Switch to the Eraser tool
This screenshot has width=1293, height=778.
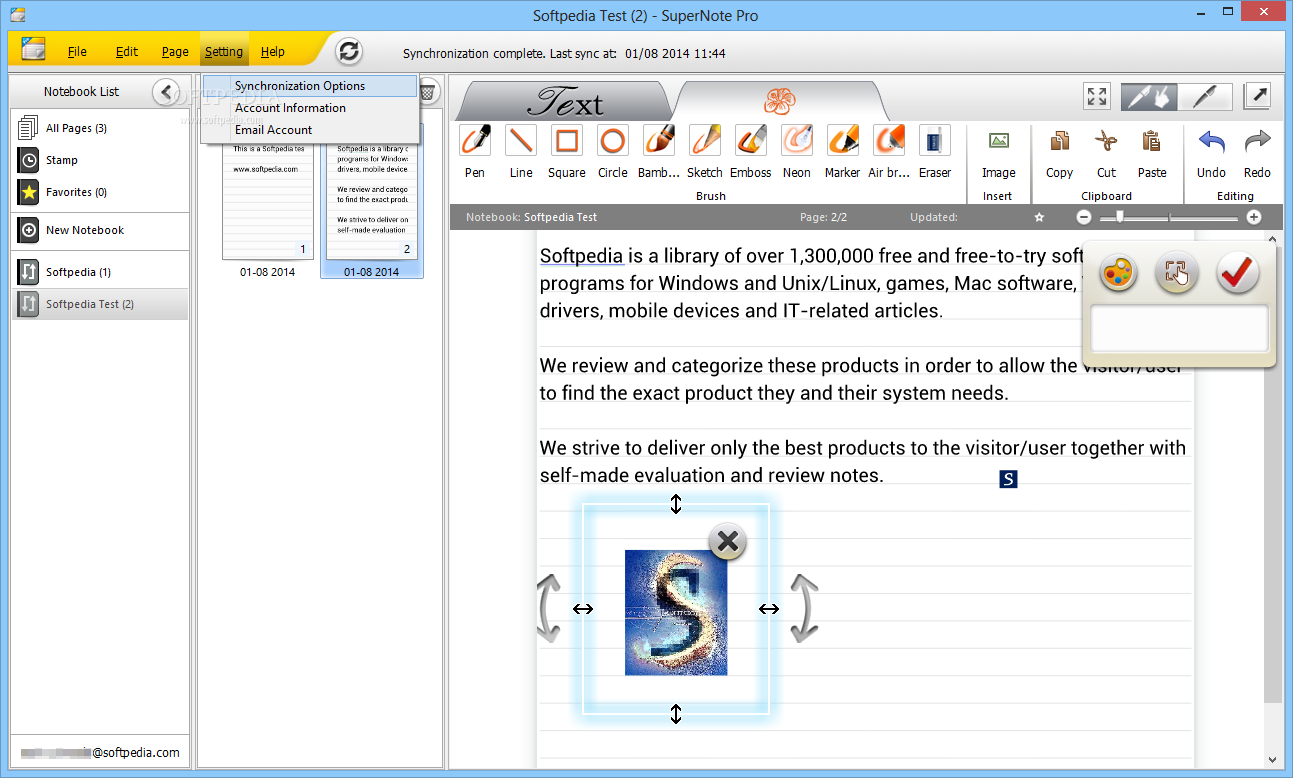935,140
